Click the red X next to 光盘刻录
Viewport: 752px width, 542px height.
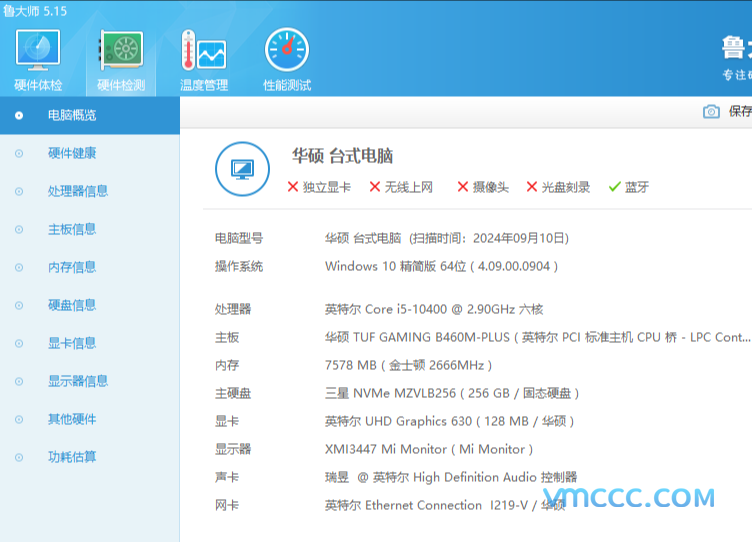click(531, 187)
